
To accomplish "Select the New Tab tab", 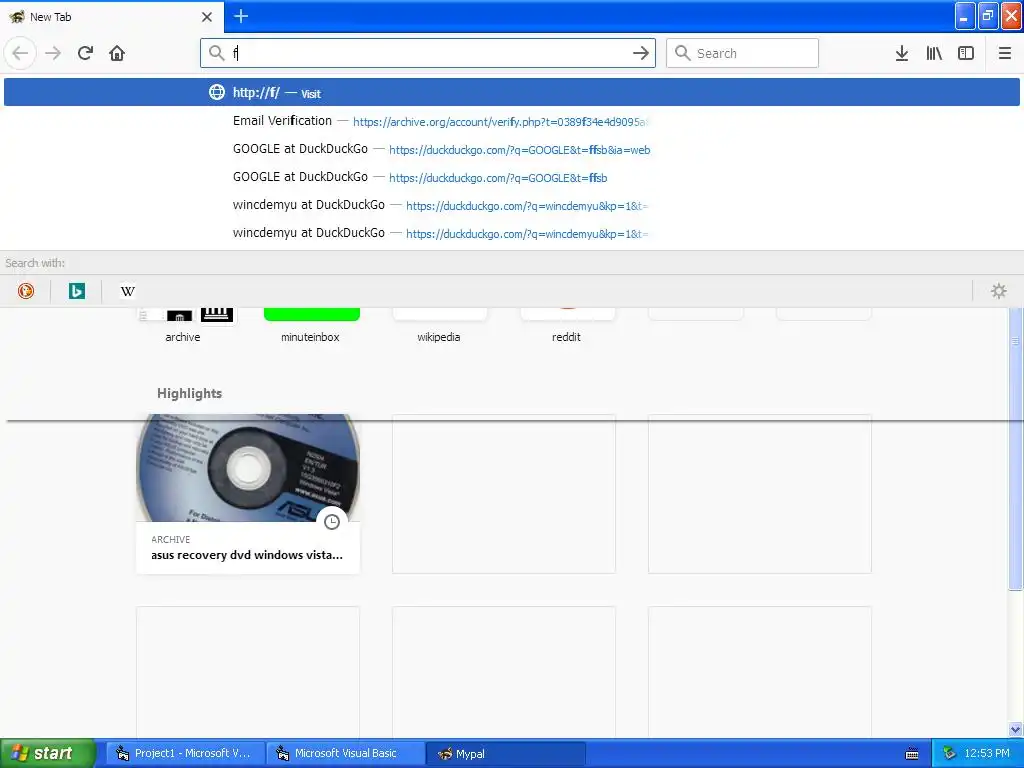I will [111, 17].
